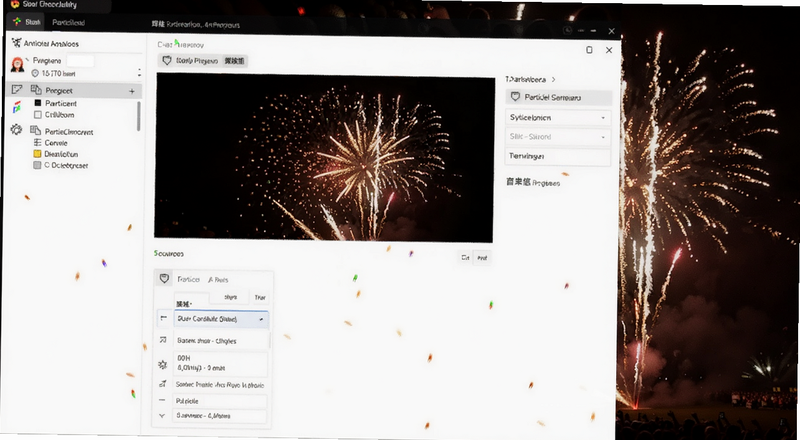Click the 'Basenc shoe - Clhghes' field

pos(221,340)
